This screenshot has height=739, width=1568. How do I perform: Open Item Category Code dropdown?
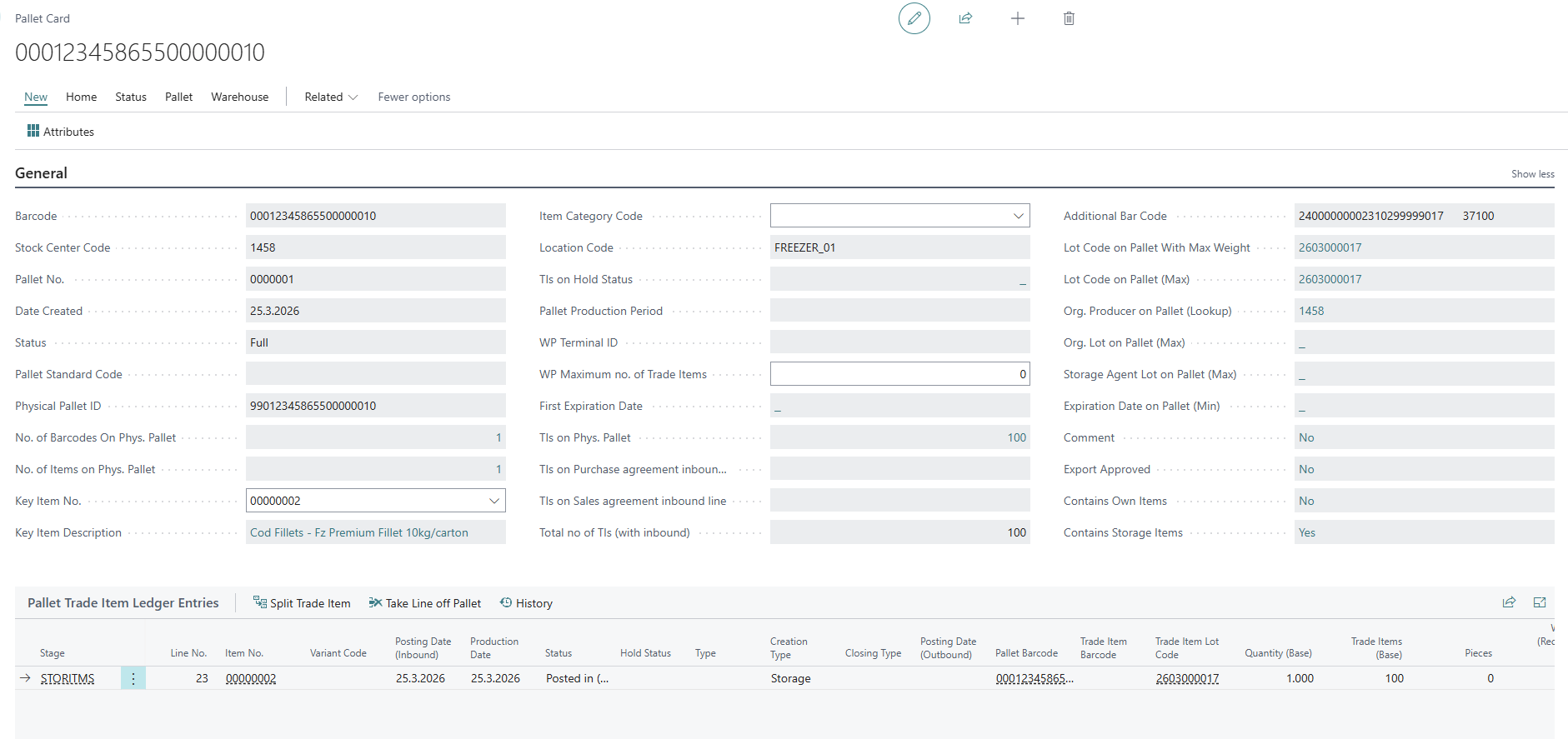coord(1018,216)
